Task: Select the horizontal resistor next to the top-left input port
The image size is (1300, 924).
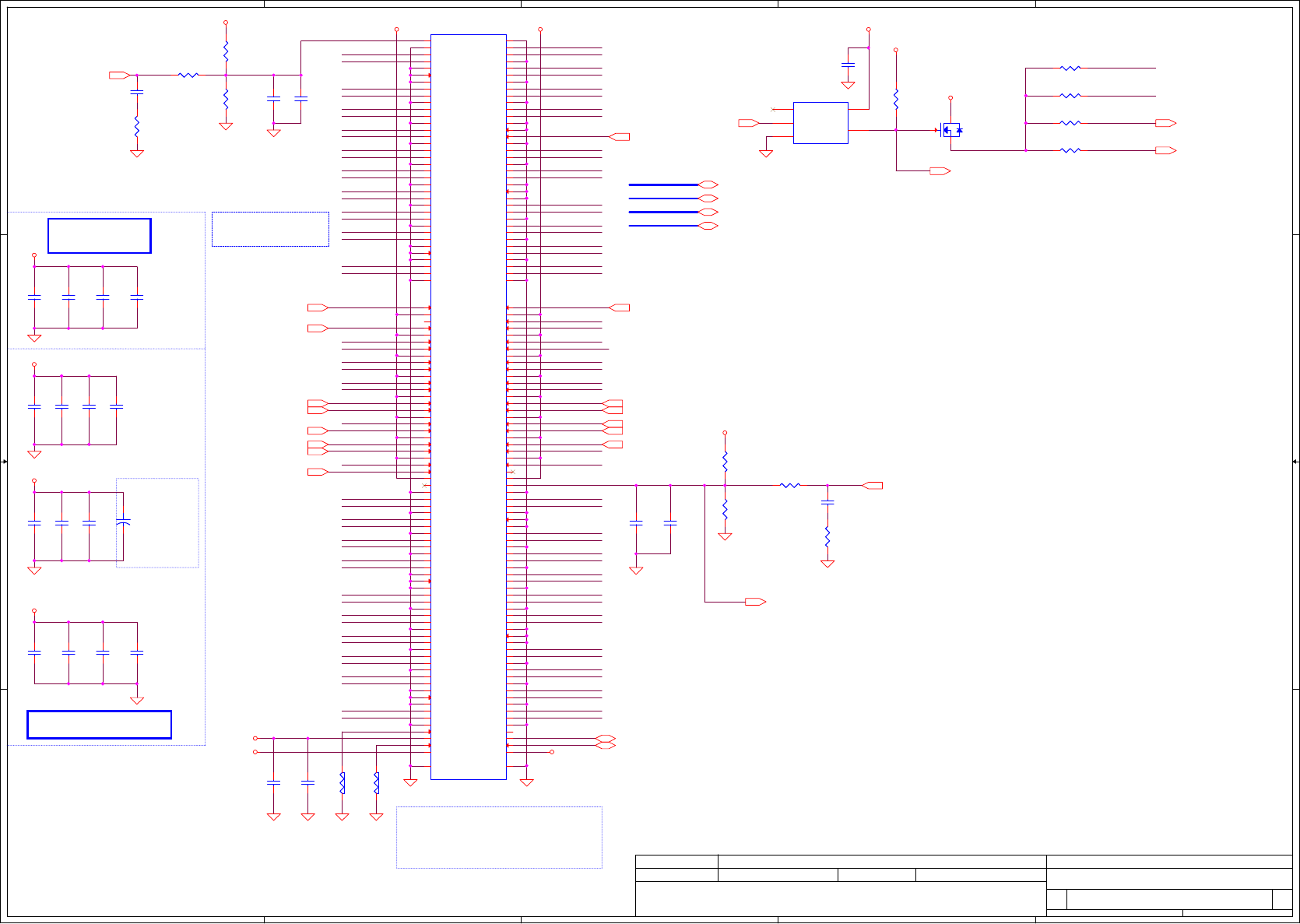Action: tap(188, 76)
